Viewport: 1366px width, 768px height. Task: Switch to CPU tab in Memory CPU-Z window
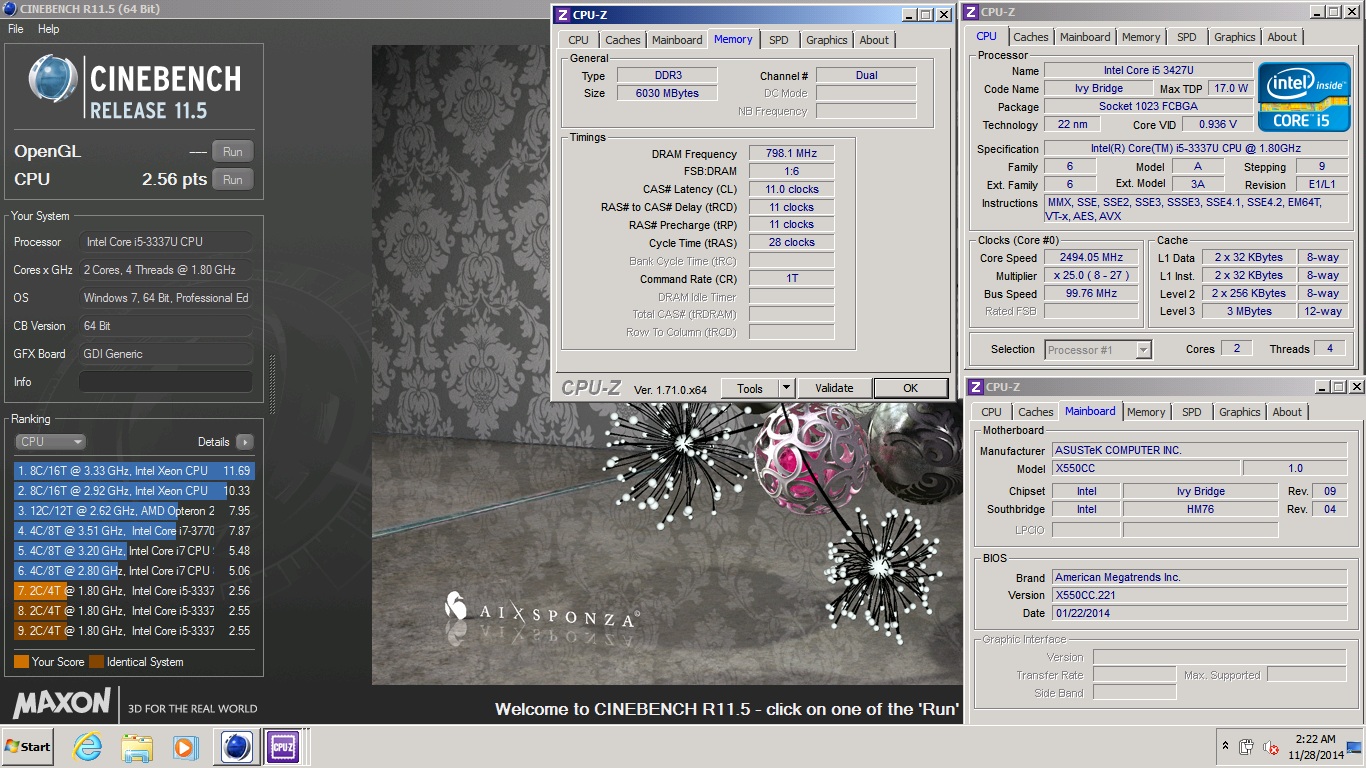[x=578, y=40]
